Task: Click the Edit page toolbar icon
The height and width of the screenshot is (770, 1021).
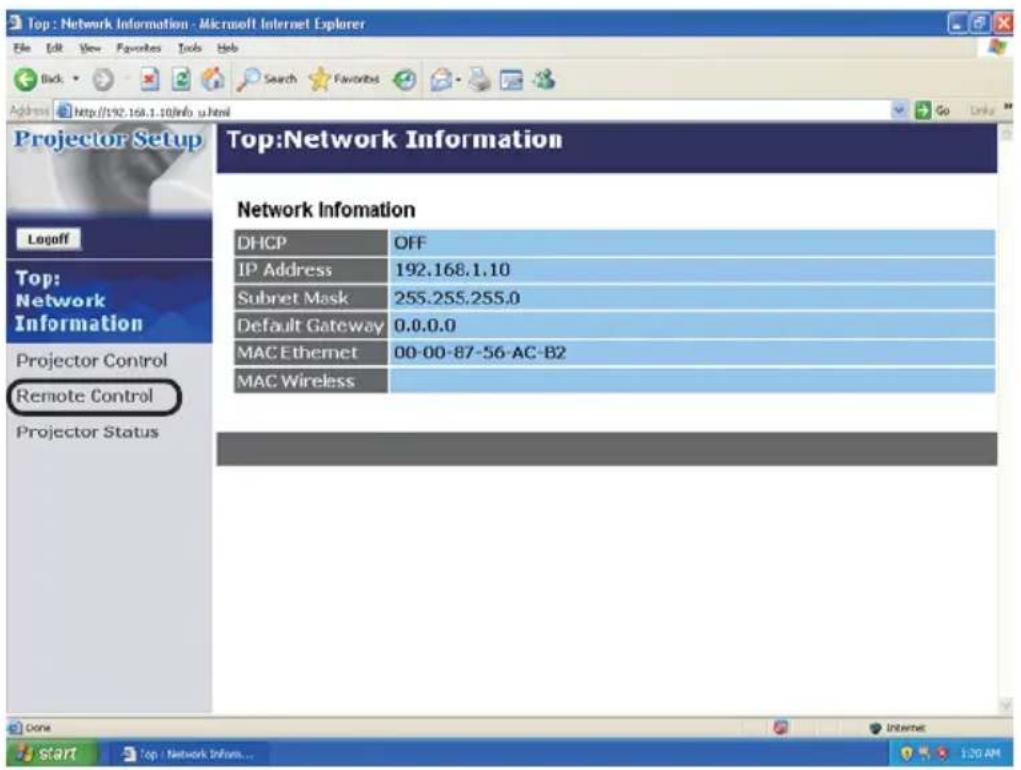Action: pos(511,80)
